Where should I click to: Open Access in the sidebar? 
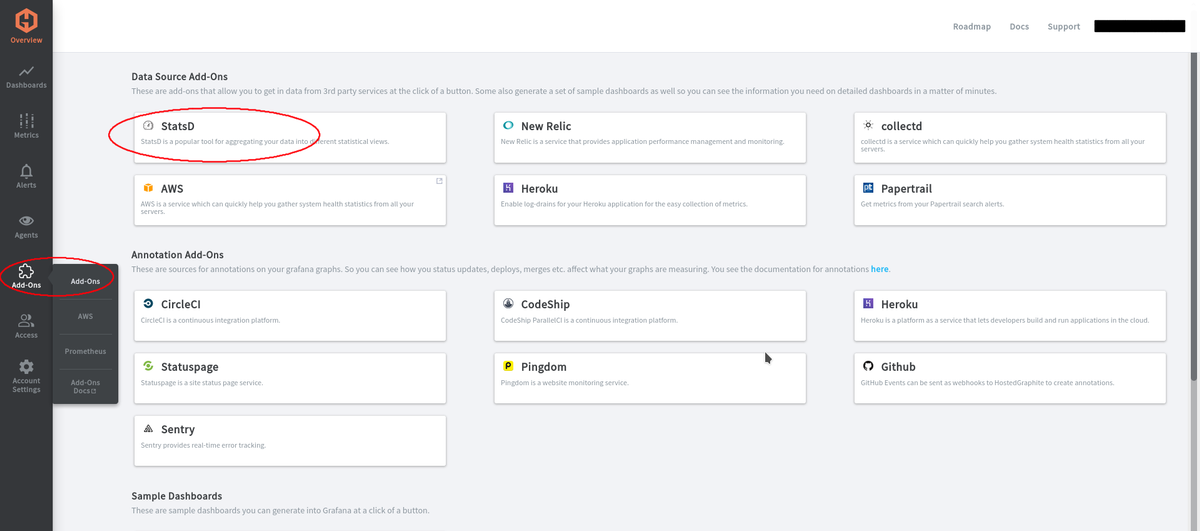[26, 326]
